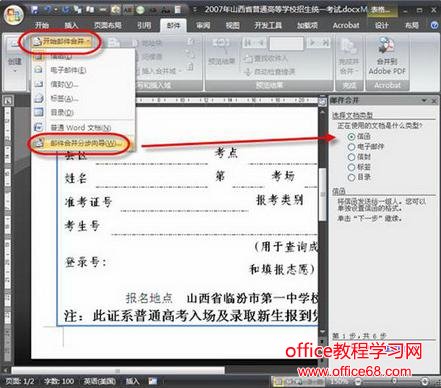The image size is (441, 388).
Task: Switch to the 开始 ribbon tab
Action: coord(42,25)
